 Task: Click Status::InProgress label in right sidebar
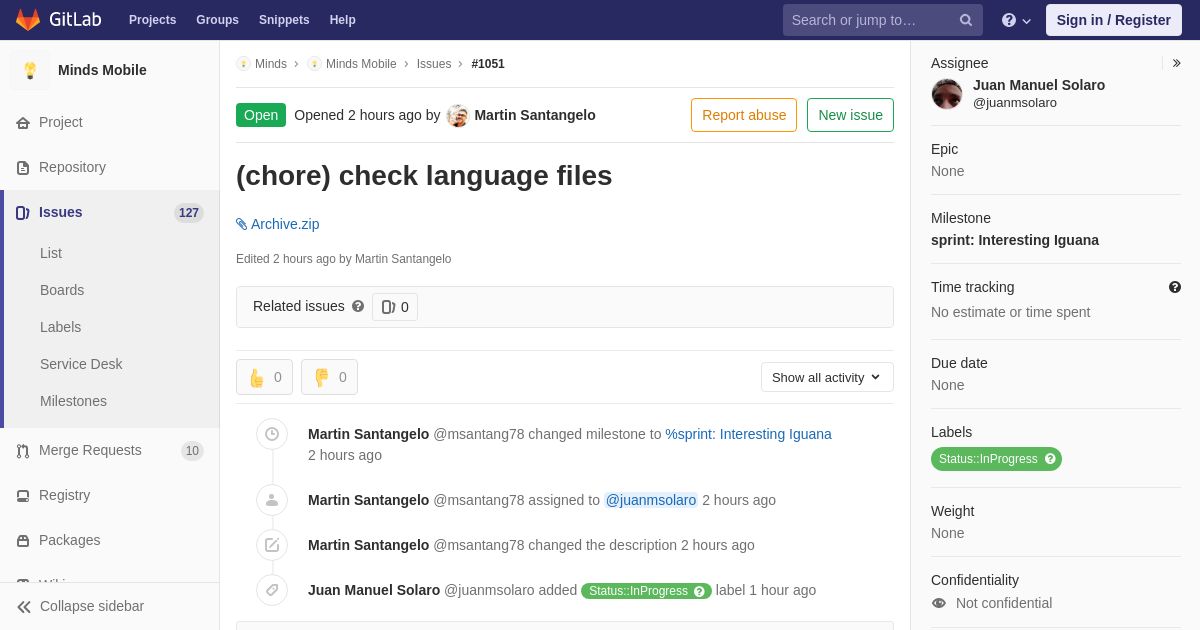(x=996, y=459)
